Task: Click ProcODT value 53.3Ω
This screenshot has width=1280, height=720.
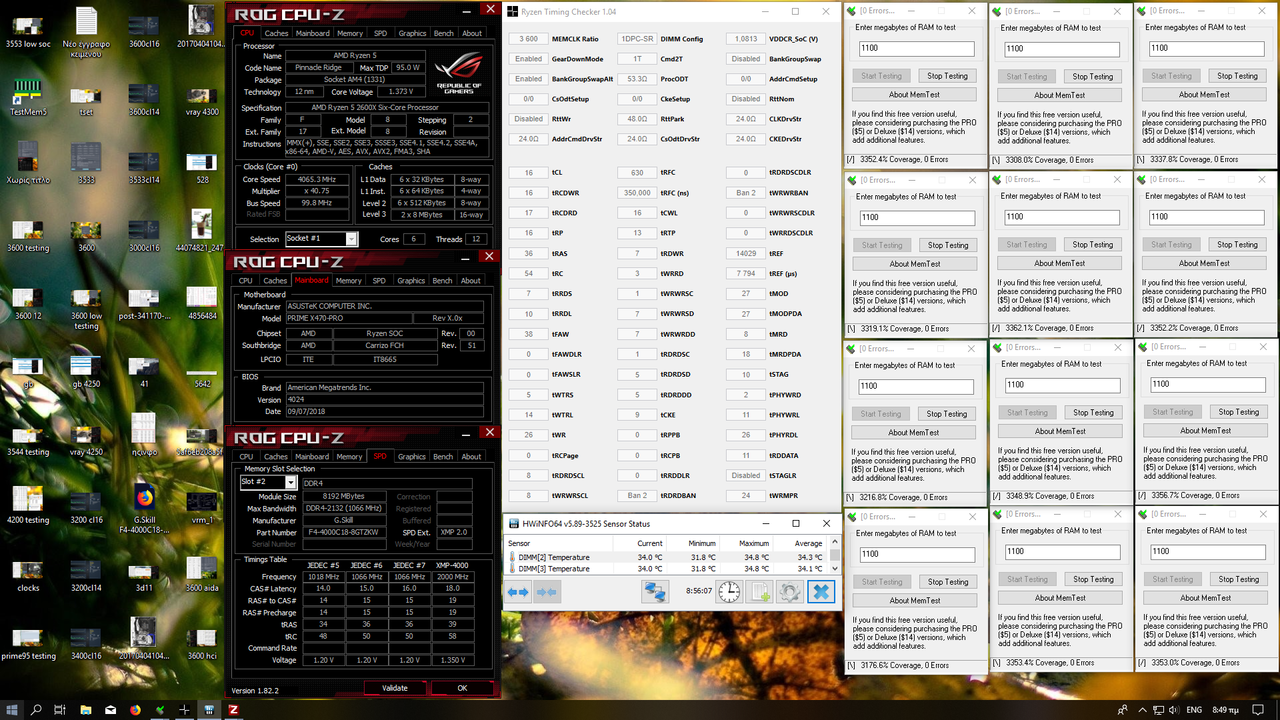Action: pos(637,79)
